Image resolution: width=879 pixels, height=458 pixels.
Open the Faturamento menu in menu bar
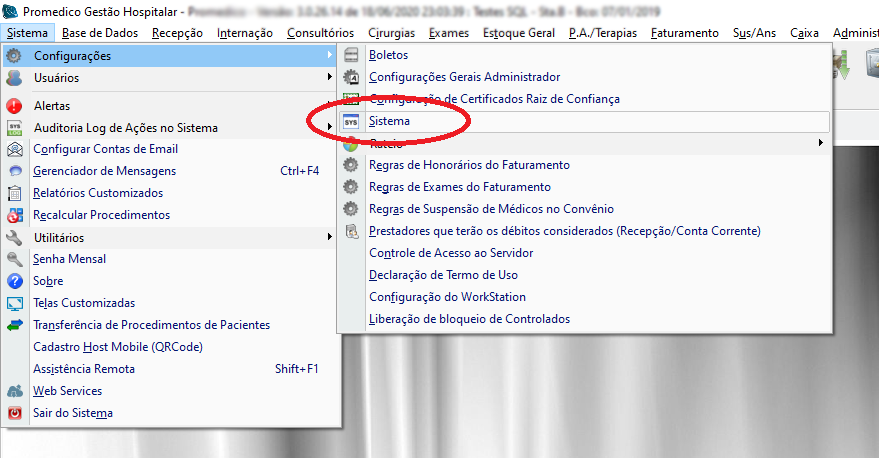tap(684, 33)
